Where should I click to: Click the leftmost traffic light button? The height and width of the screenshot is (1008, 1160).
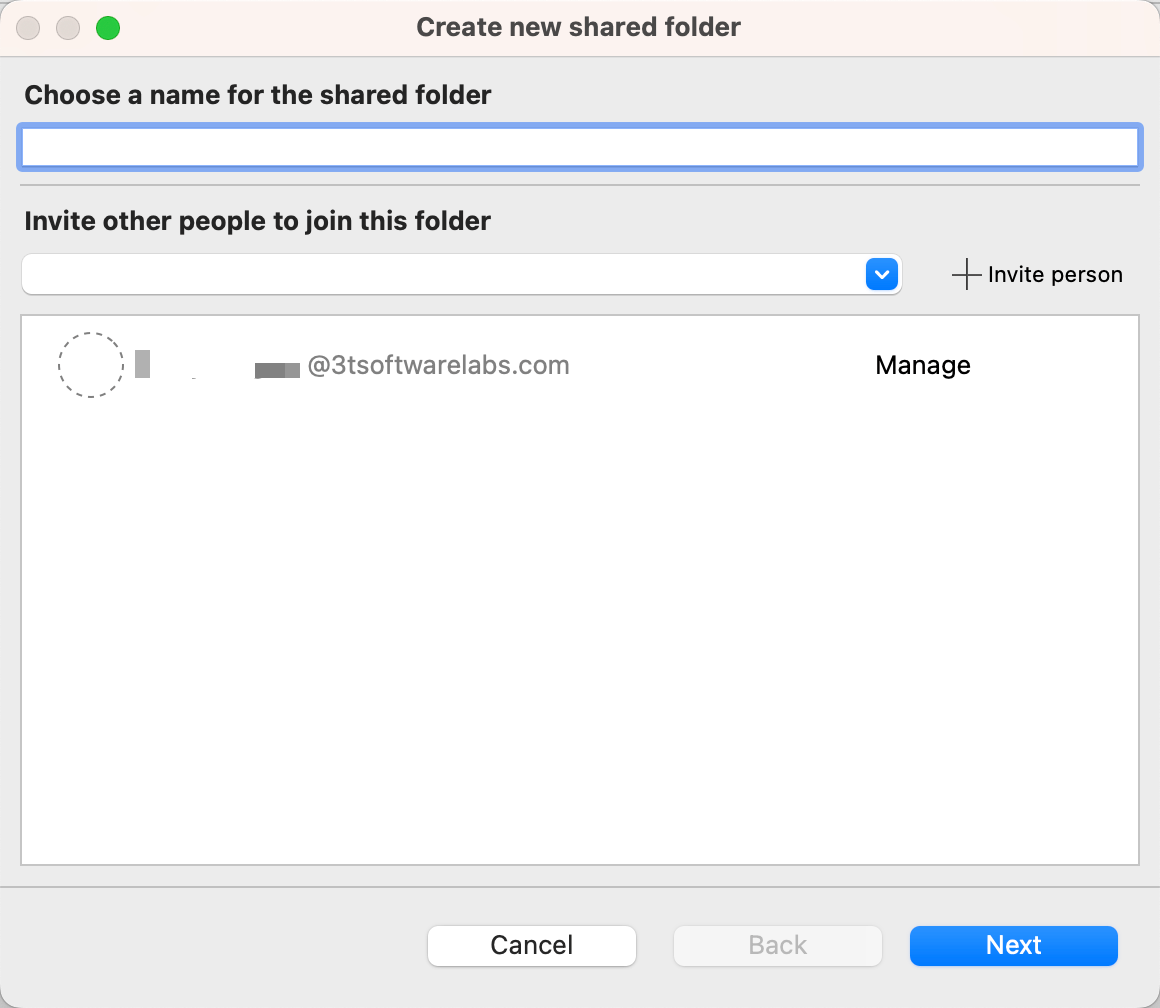coord(28,28)
